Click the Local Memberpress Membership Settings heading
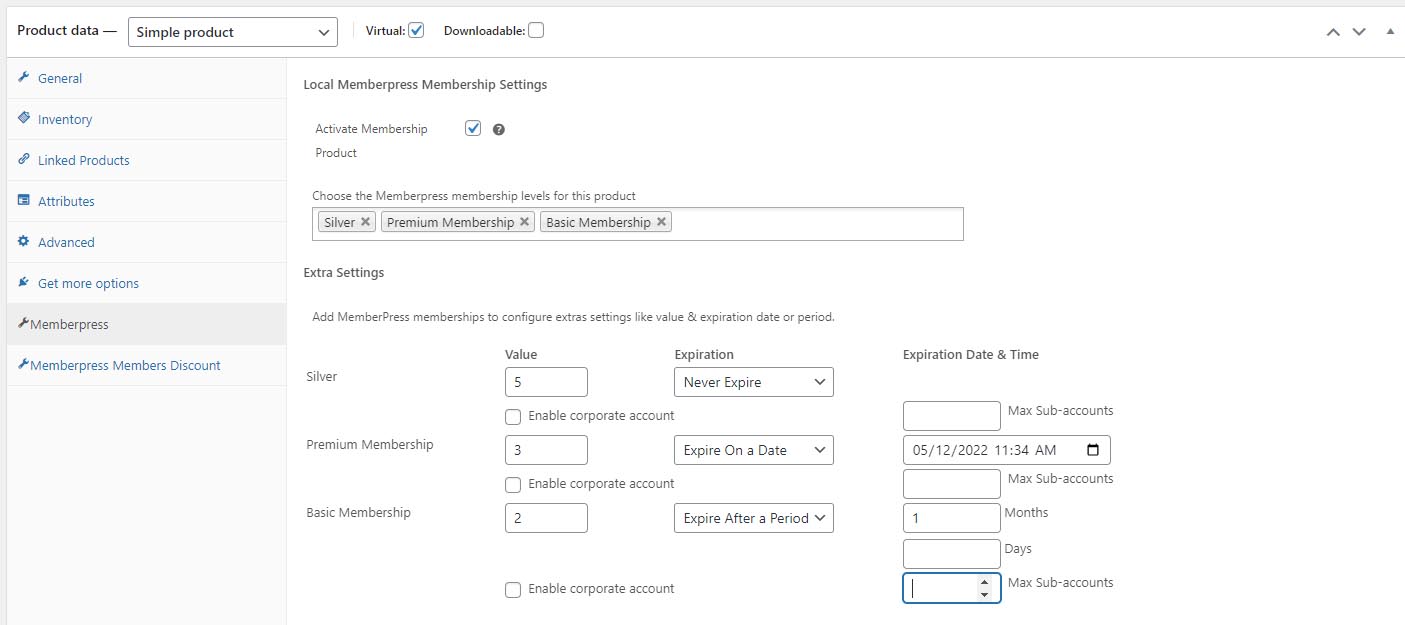 click(425, 85)
